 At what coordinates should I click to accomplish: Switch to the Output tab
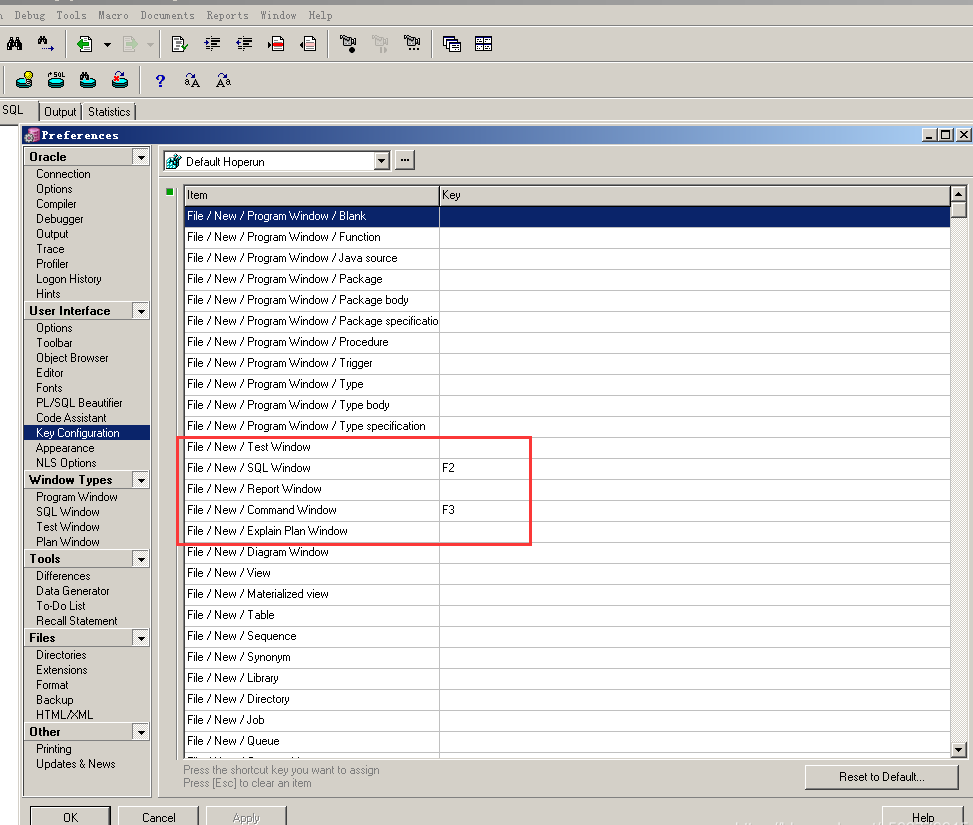click(60, 112)
